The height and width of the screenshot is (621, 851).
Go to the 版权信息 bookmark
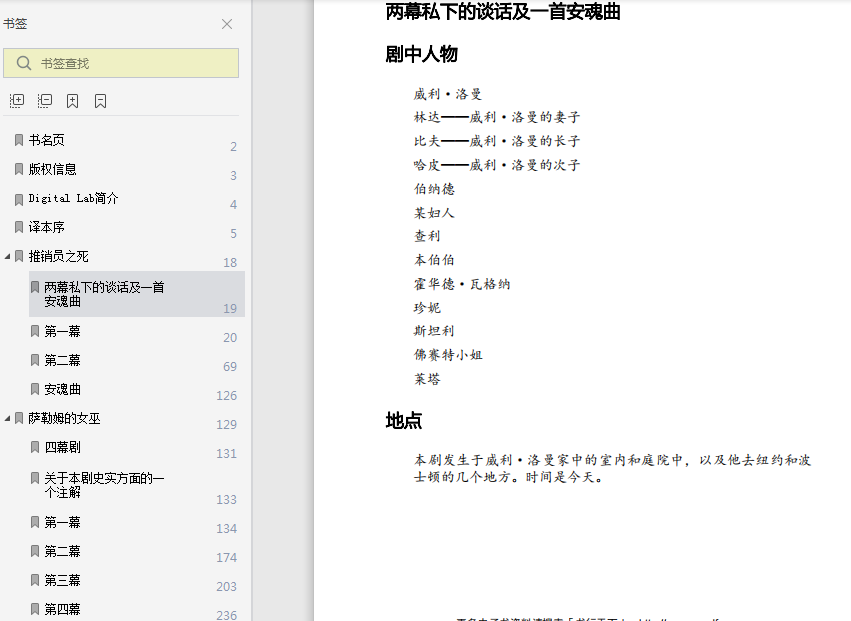pos(53,169)
